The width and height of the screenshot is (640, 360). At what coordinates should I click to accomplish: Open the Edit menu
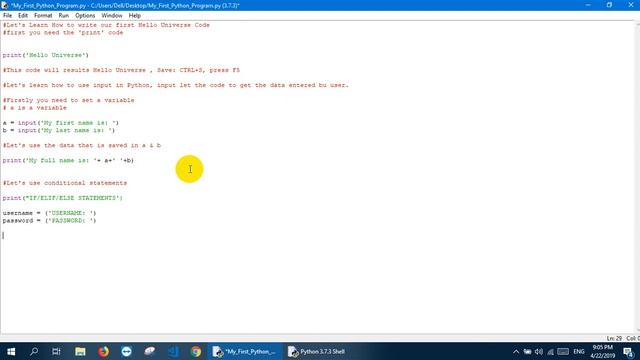[23, 16]
